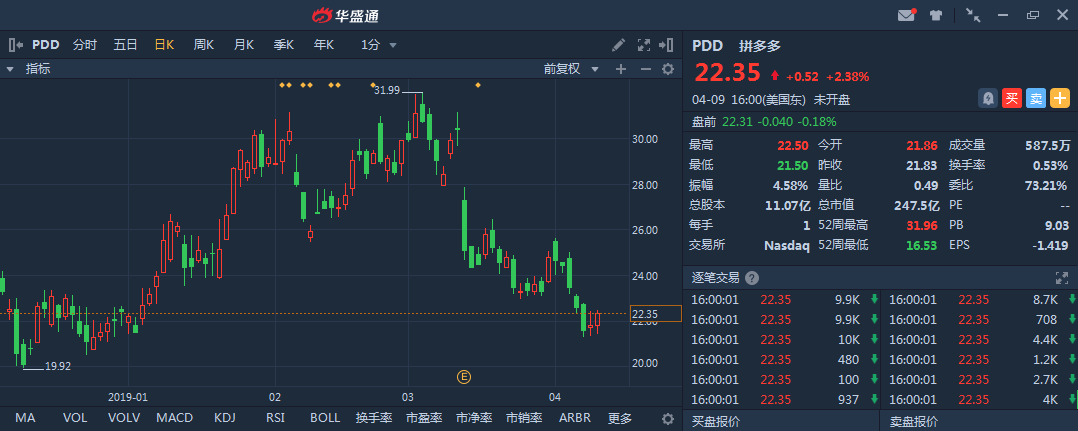Image resolution: width=1078 pixels, height=431 pixels.
Task: Zoom in chart with plus icon
Action: (620, 69)
